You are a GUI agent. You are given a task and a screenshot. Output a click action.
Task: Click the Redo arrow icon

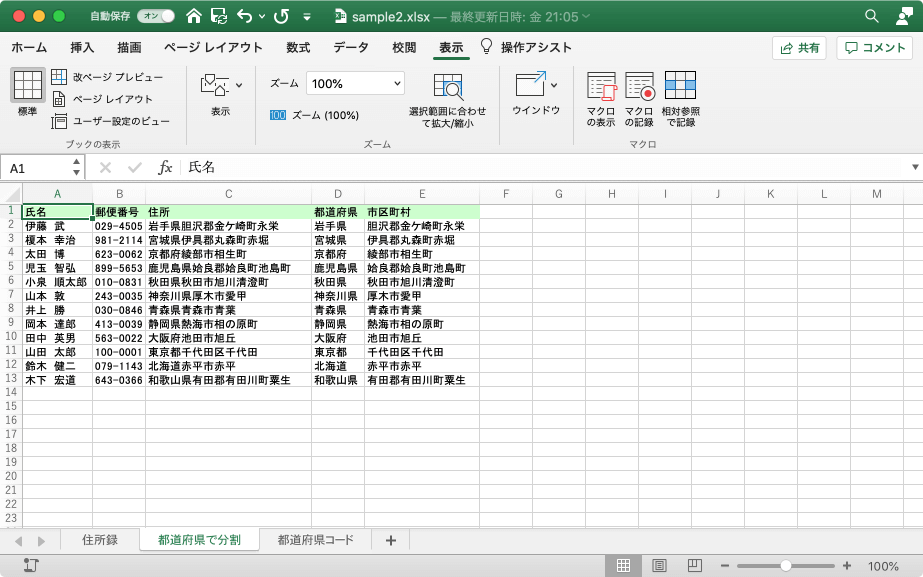tap(281, 16)
